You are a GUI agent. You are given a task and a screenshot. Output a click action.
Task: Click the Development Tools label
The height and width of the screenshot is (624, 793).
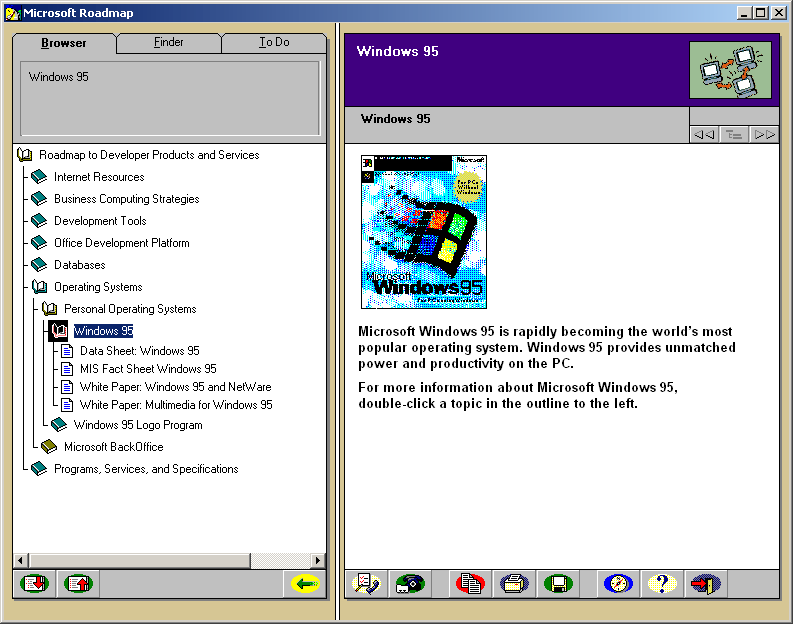pyautogui.click(x=100, y=221)
